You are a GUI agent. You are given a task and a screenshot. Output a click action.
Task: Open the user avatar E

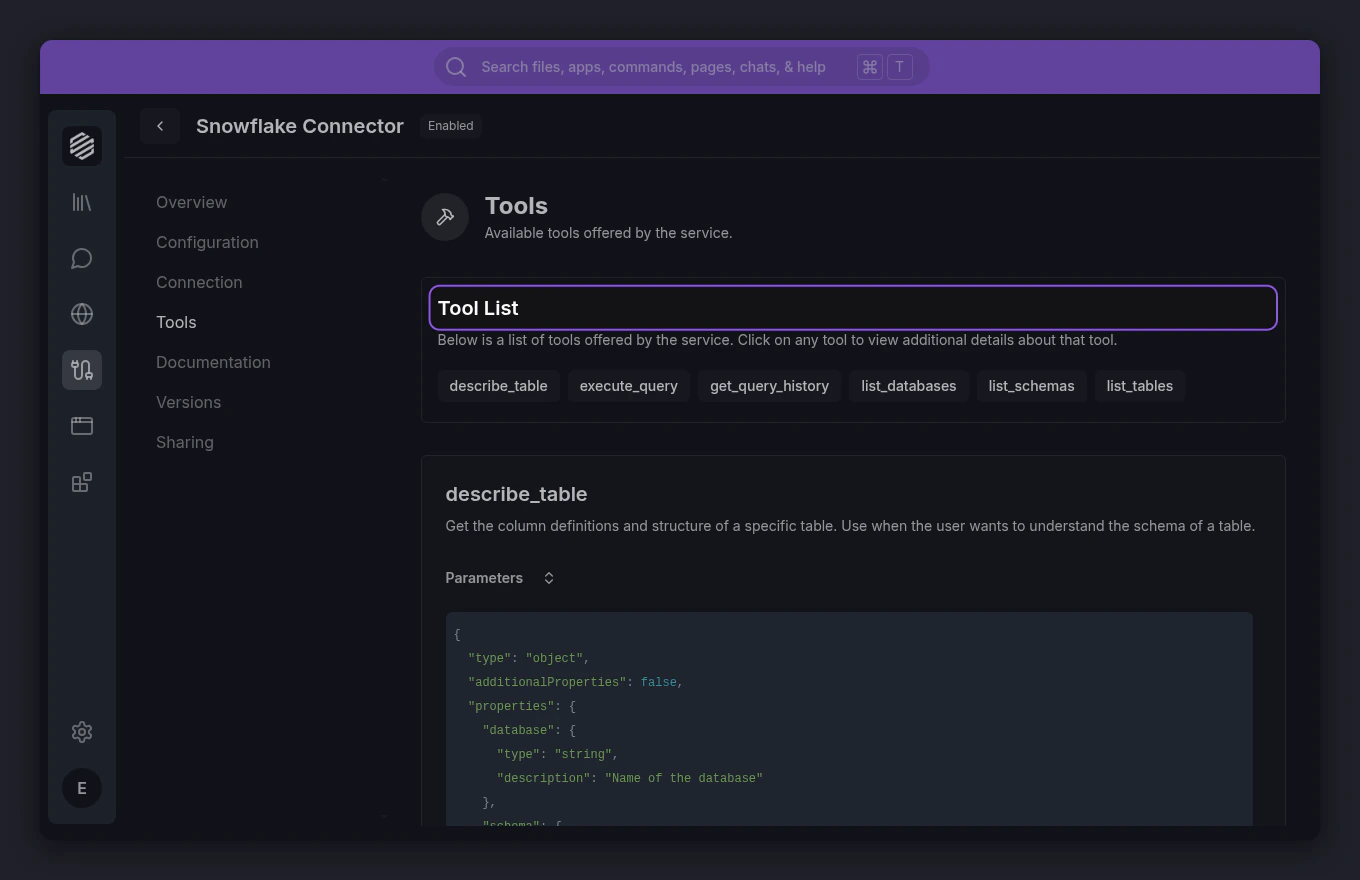point(82,788)
